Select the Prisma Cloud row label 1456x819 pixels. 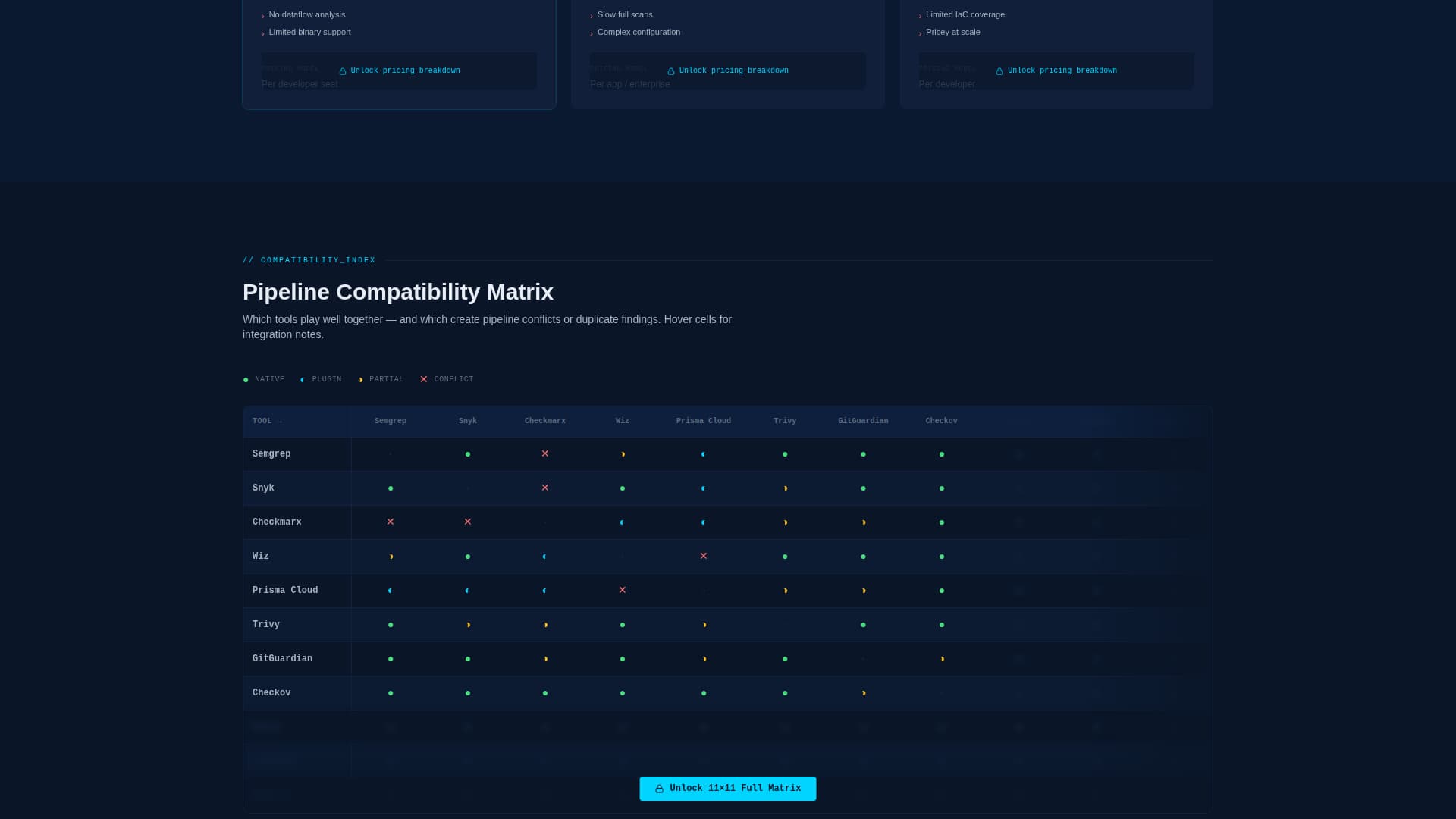coord(285,591)
